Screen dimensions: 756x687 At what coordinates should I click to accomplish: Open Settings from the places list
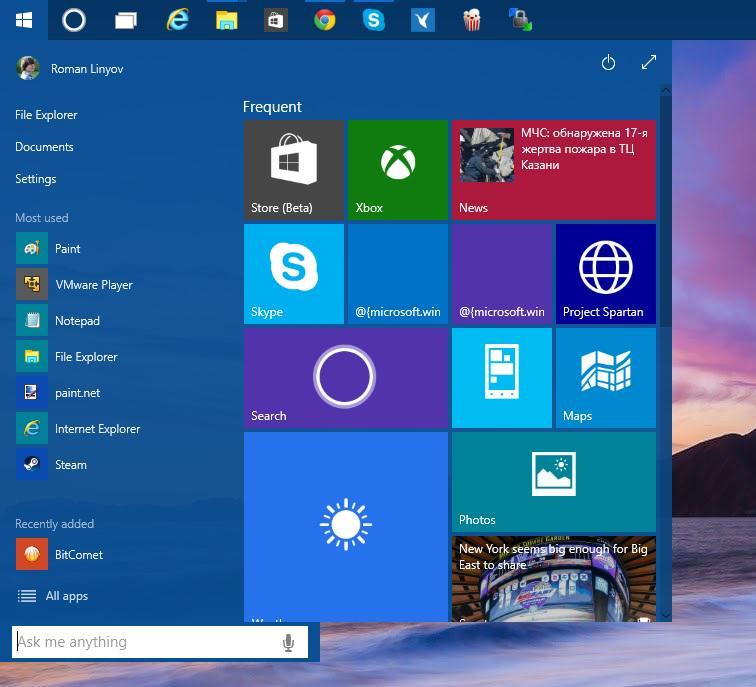36,179
